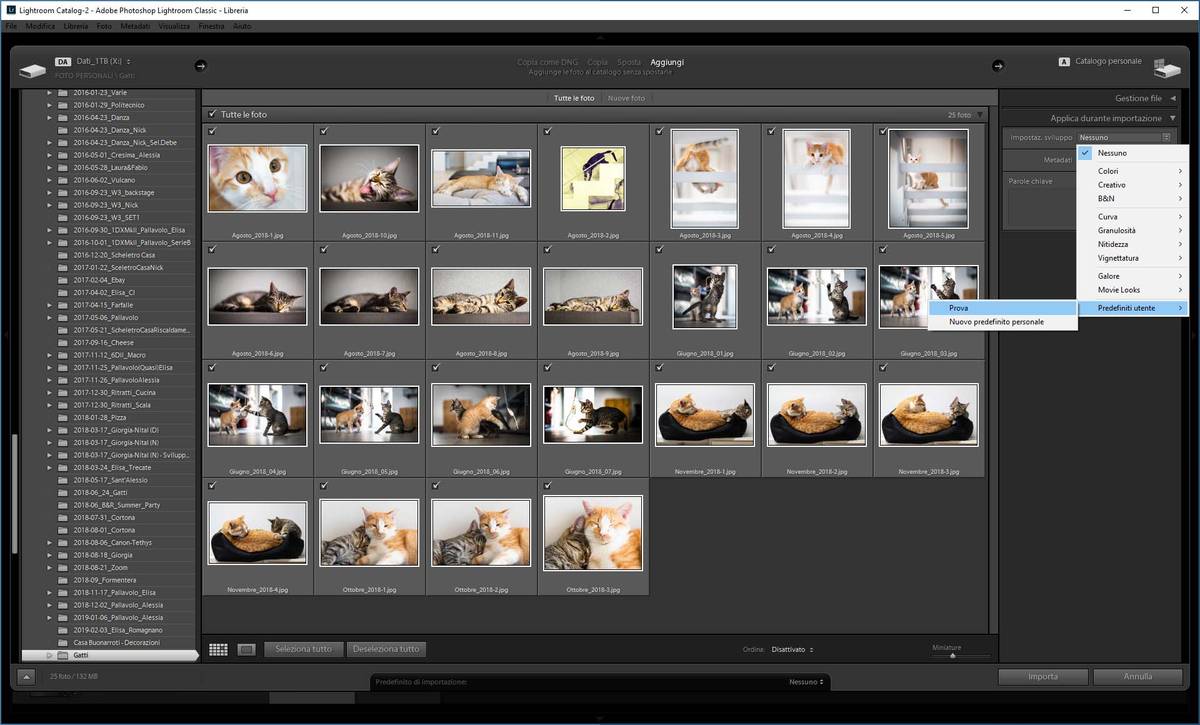Adjust the Miniature thumbnail size slider
The height and width of the screenshot is (725, 1200).
tap(952, 656)
